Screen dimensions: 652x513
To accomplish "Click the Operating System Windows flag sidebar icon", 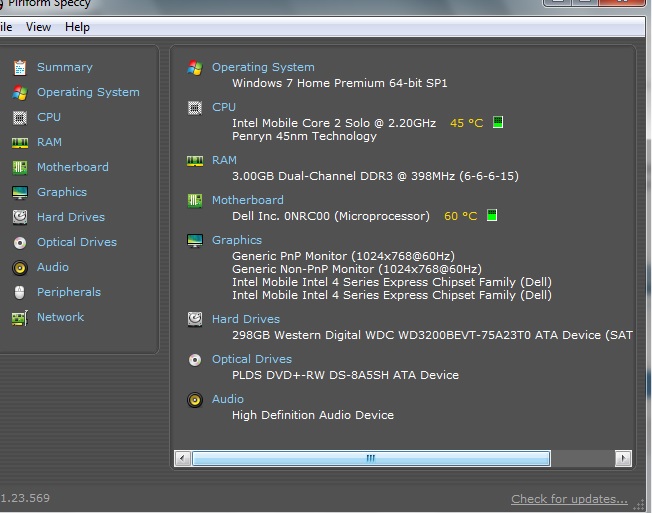I will click(20, 92).
